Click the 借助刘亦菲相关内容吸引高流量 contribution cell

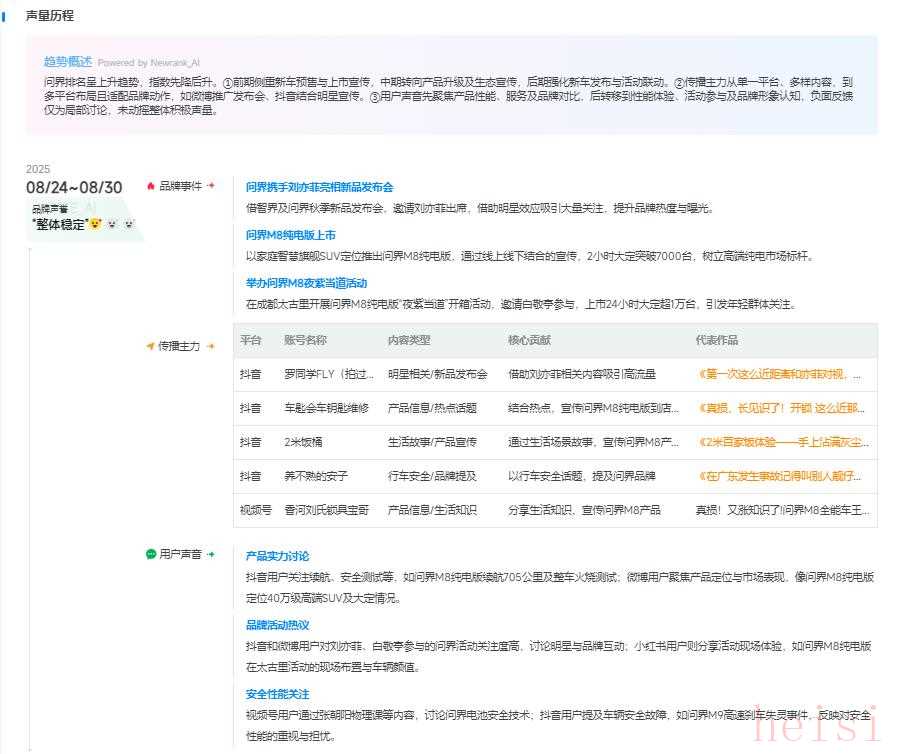tap(582, 374)
